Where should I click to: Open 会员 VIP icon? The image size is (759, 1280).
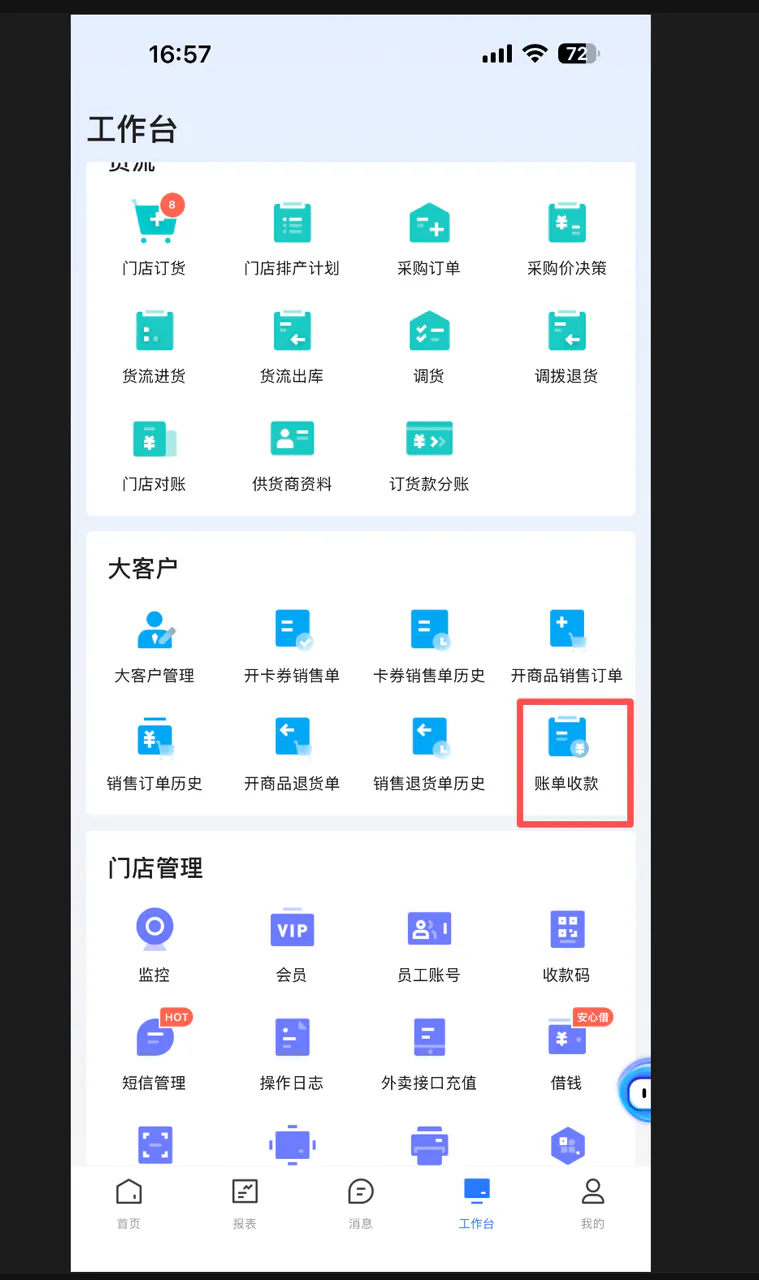292,928
